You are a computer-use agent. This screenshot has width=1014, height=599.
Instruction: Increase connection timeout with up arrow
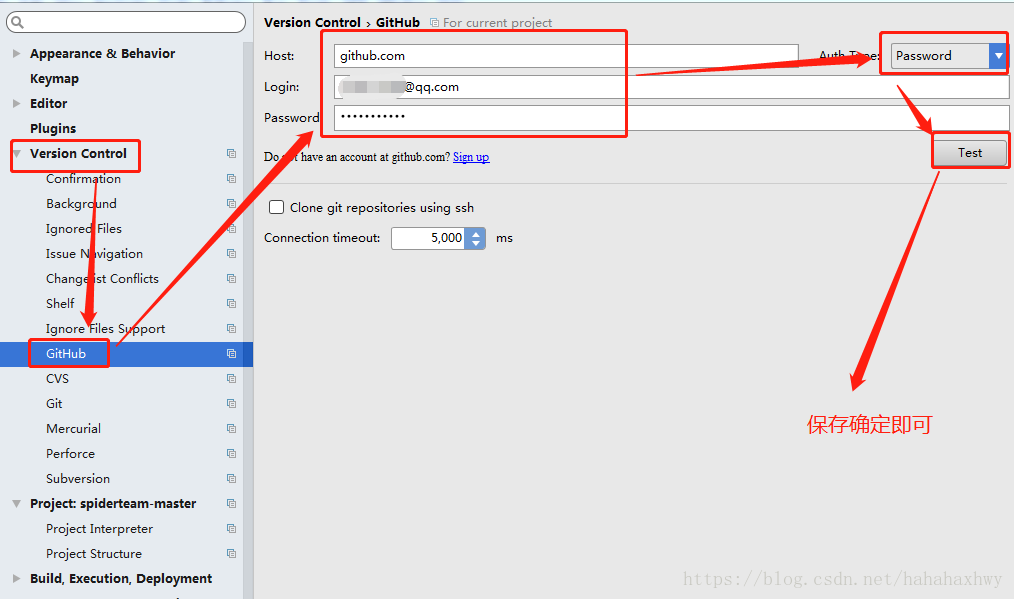pos(476,234)
